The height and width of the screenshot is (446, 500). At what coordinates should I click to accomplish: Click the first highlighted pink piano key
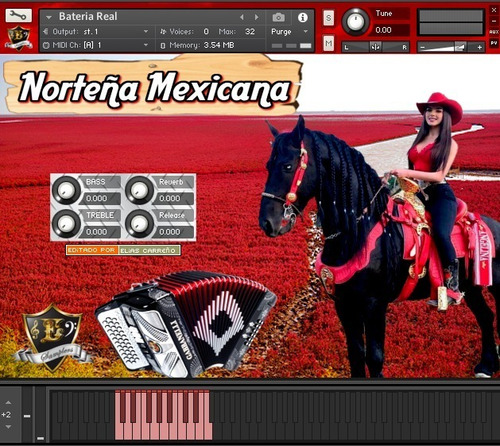point(119,431)
